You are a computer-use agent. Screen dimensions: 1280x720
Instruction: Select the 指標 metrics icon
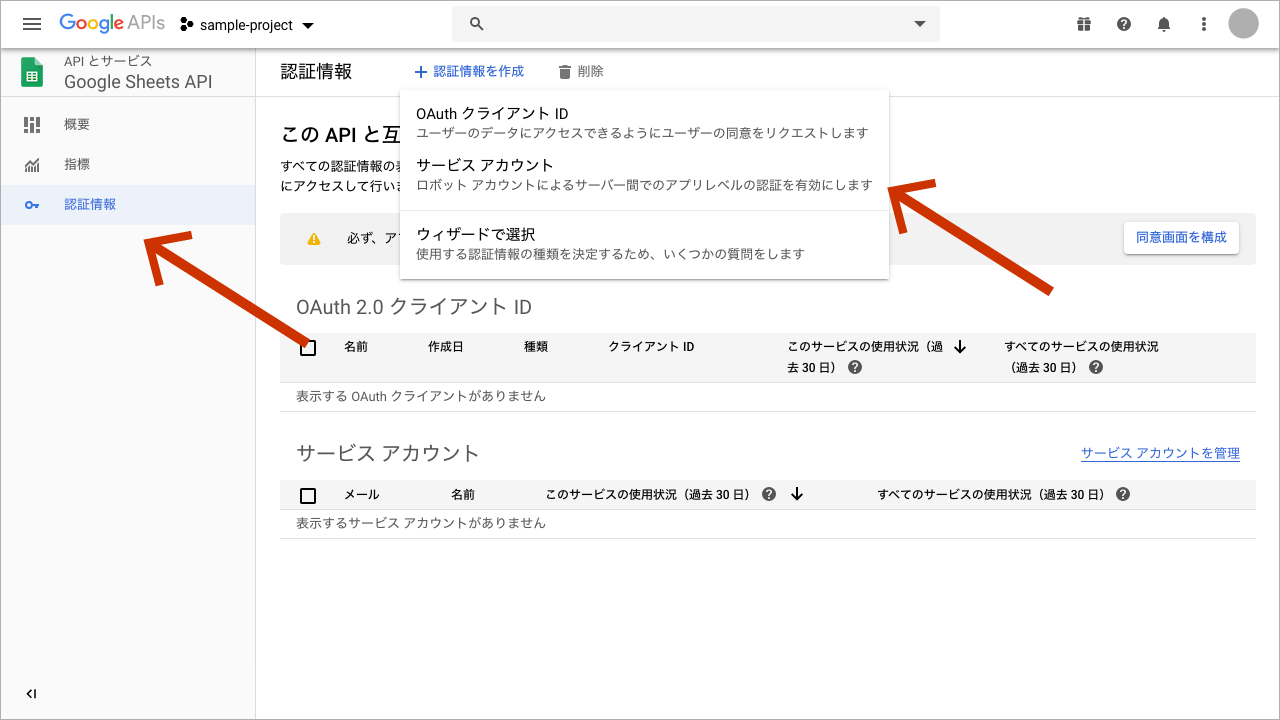[x=32, y=164]
